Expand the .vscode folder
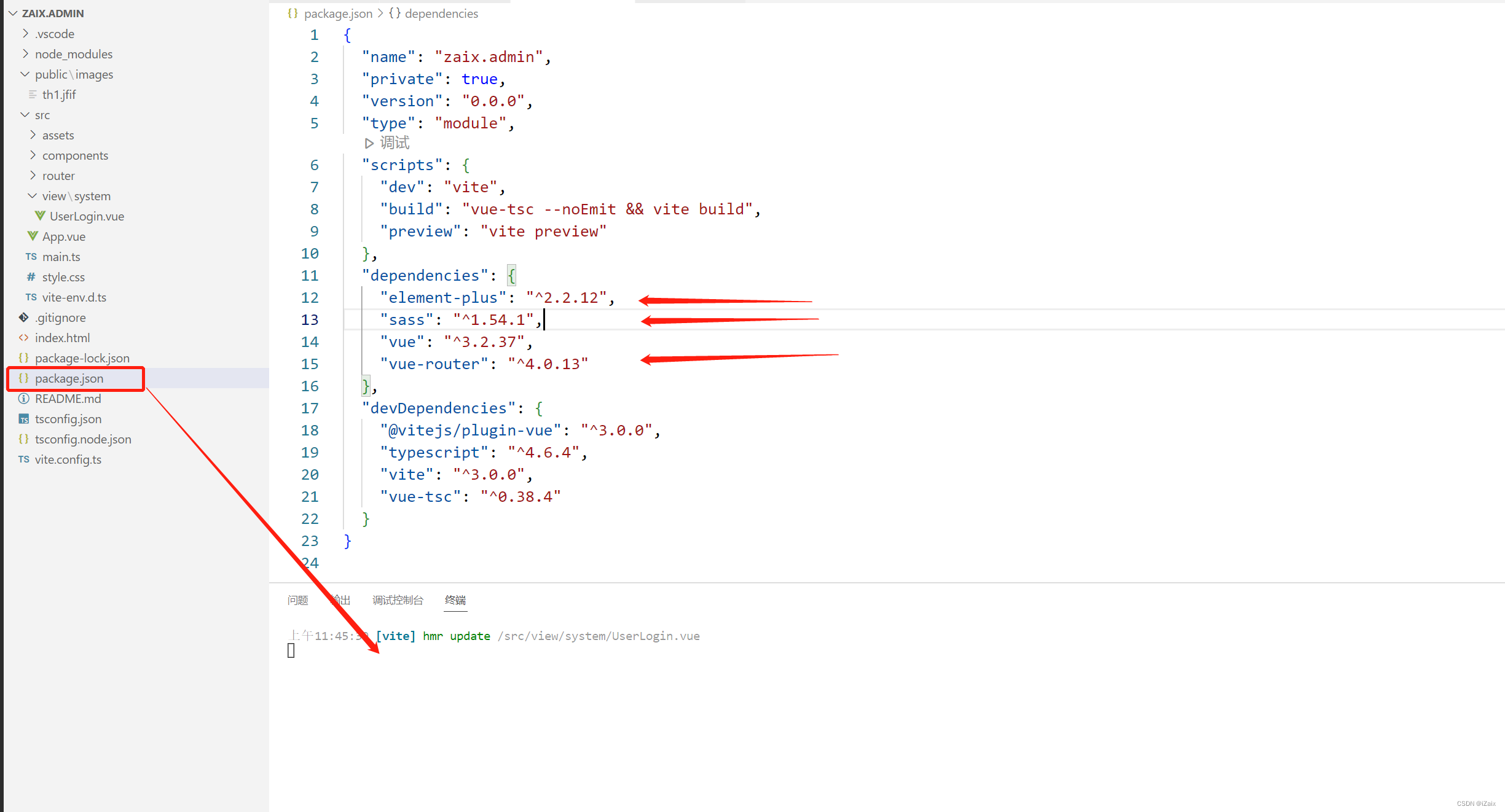The width and height of the screenshot is (1505, 812). (25, 33)
